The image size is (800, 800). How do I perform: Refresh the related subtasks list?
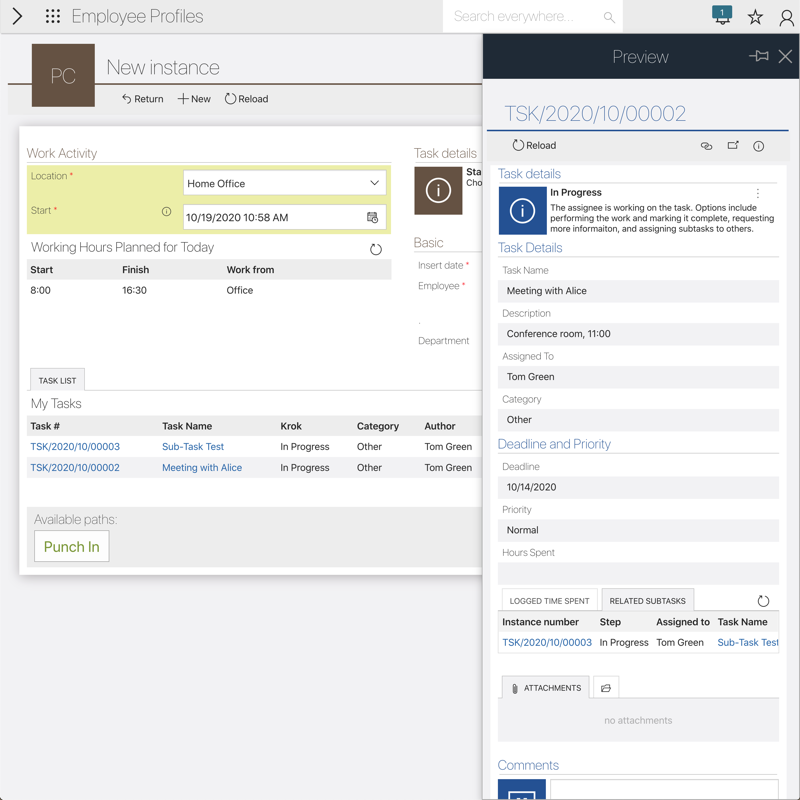[763, 601]
